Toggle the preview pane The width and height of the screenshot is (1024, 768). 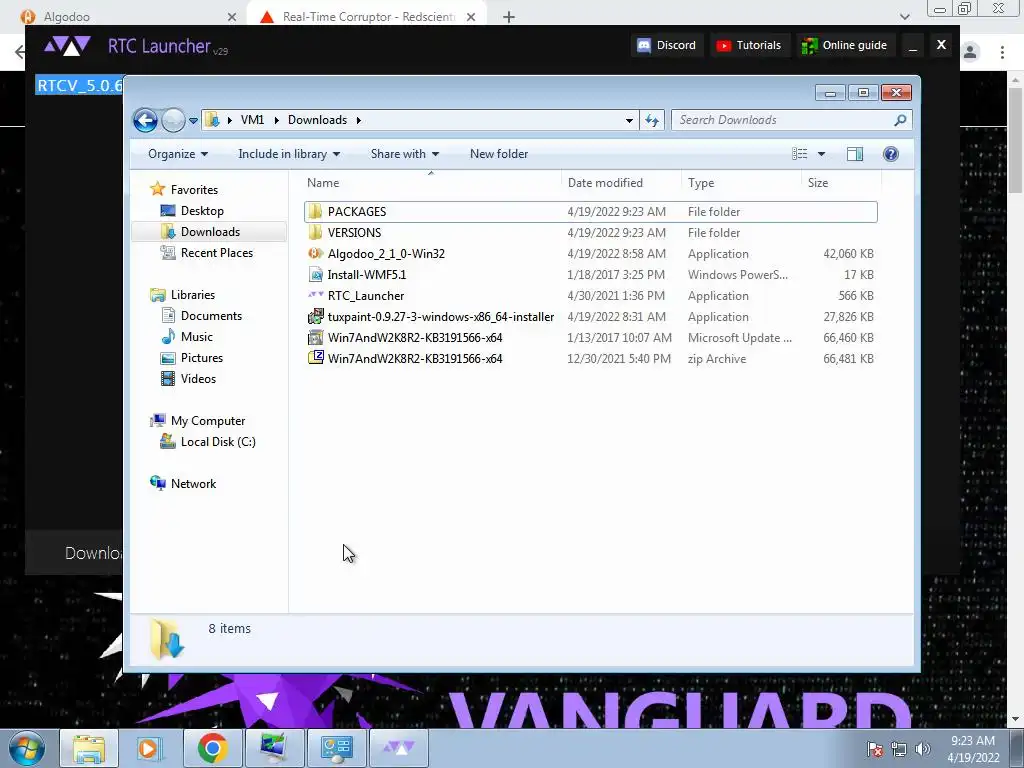coord(854,154)
